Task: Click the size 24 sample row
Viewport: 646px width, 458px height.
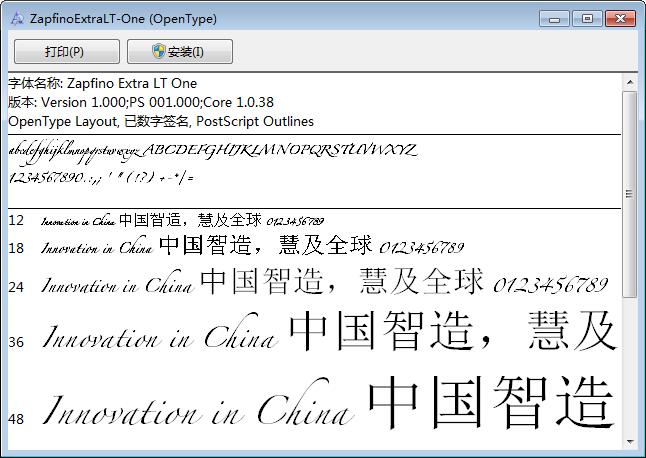Action: coord(308,282)
